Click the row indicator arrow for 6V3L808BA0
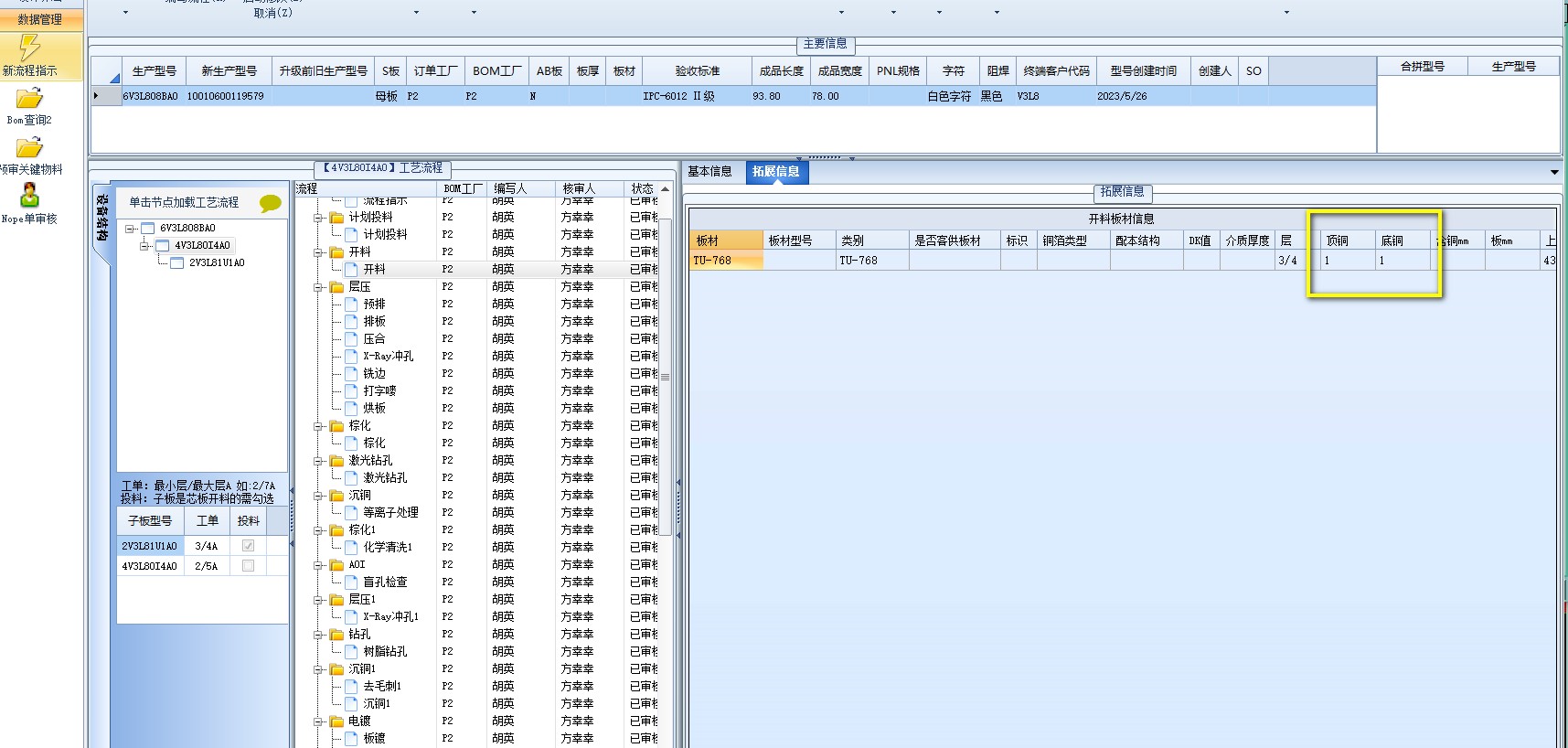The width and height of the screenshot is (1568, 748). [97, 96]
